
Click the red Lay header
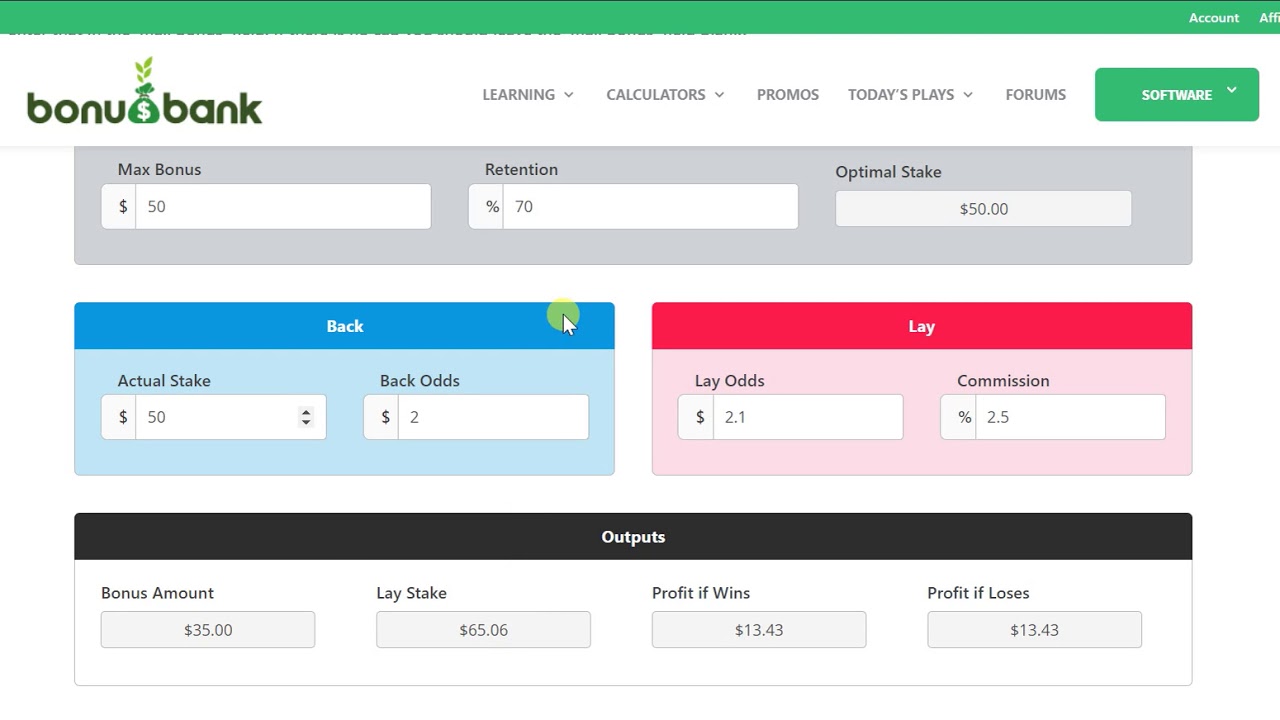(922, 326)
